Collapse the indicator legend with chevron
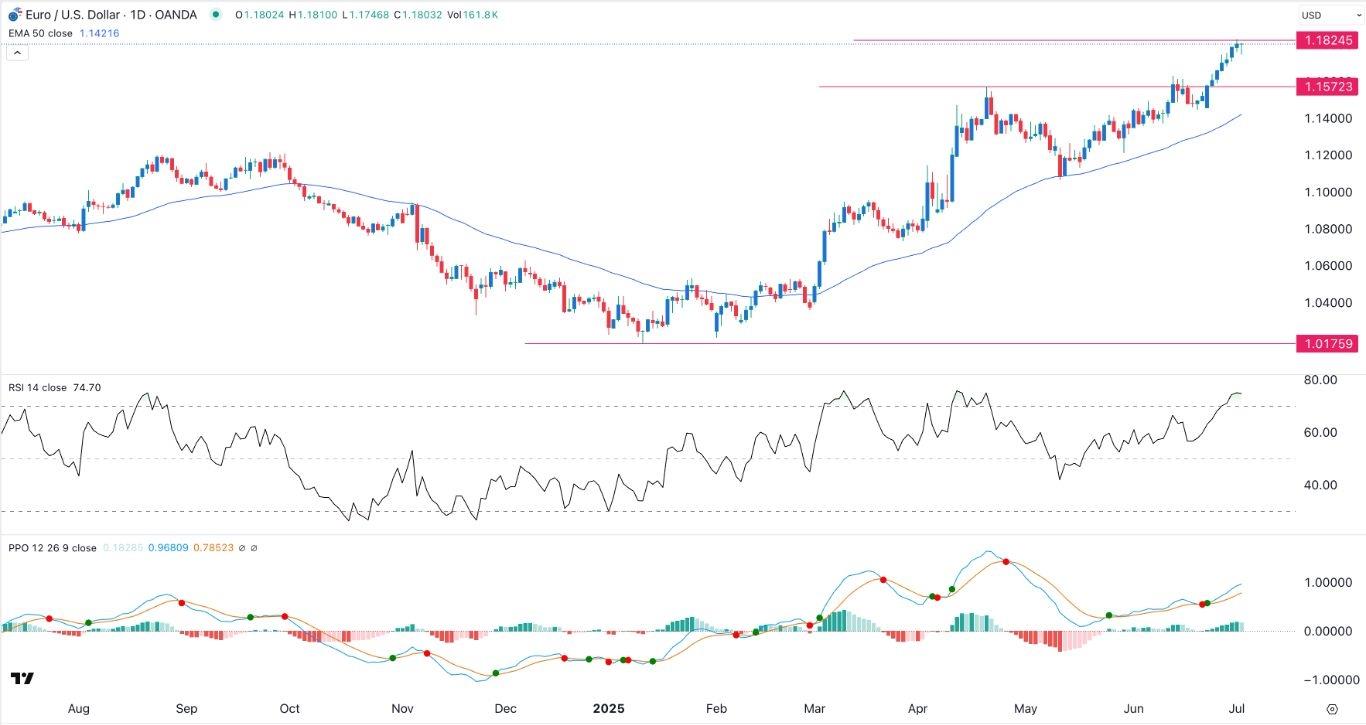Screen dimensions: 1366x725 (16, 52)
